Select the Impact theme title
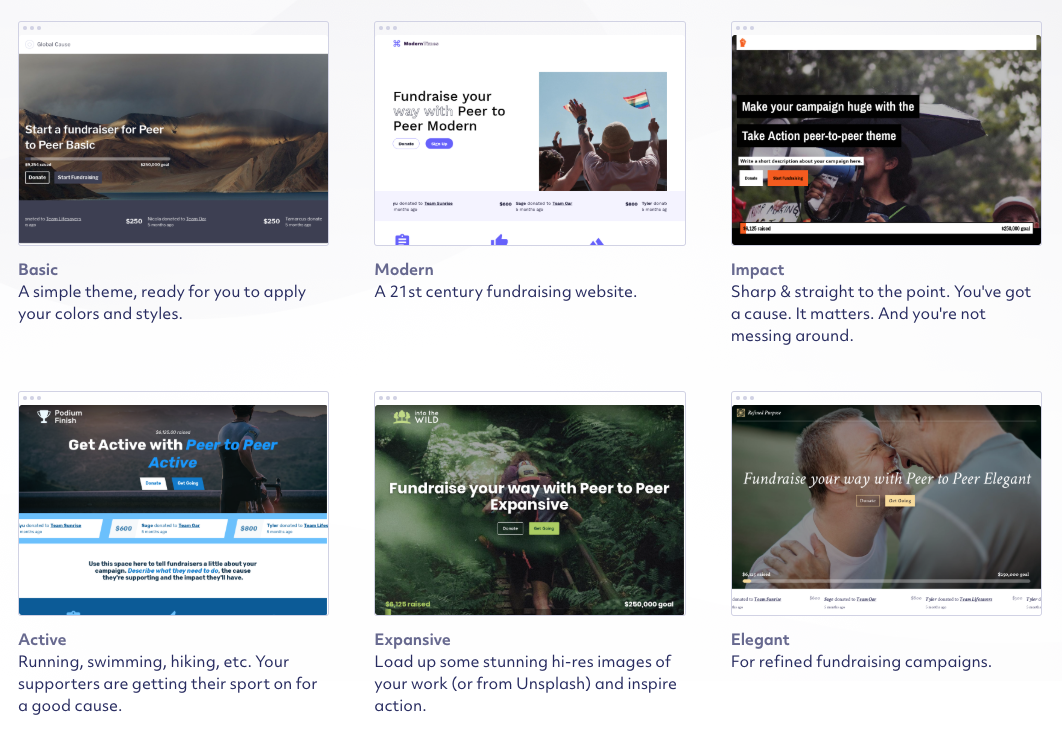This screenshot has height=751, width=1062. point(757,270)
